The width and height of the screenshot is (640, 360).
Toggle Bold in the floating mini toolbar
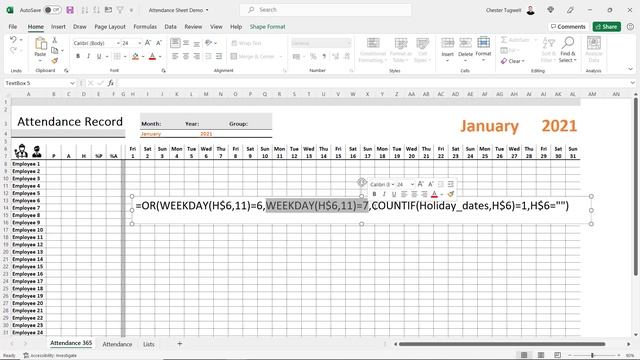(374, 194)
